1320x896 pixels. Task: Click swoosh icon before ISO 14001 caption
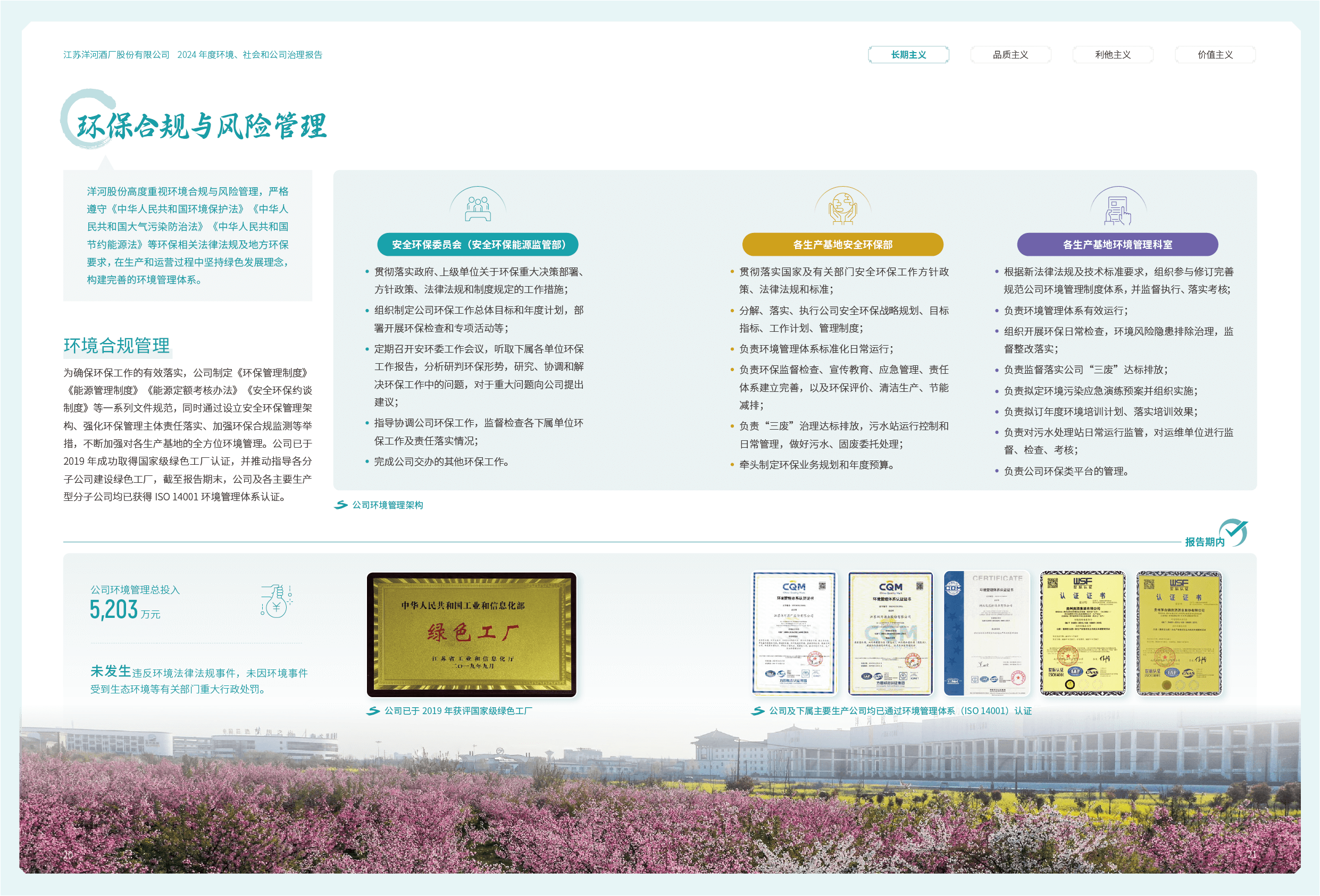click(x=758, y=711)
